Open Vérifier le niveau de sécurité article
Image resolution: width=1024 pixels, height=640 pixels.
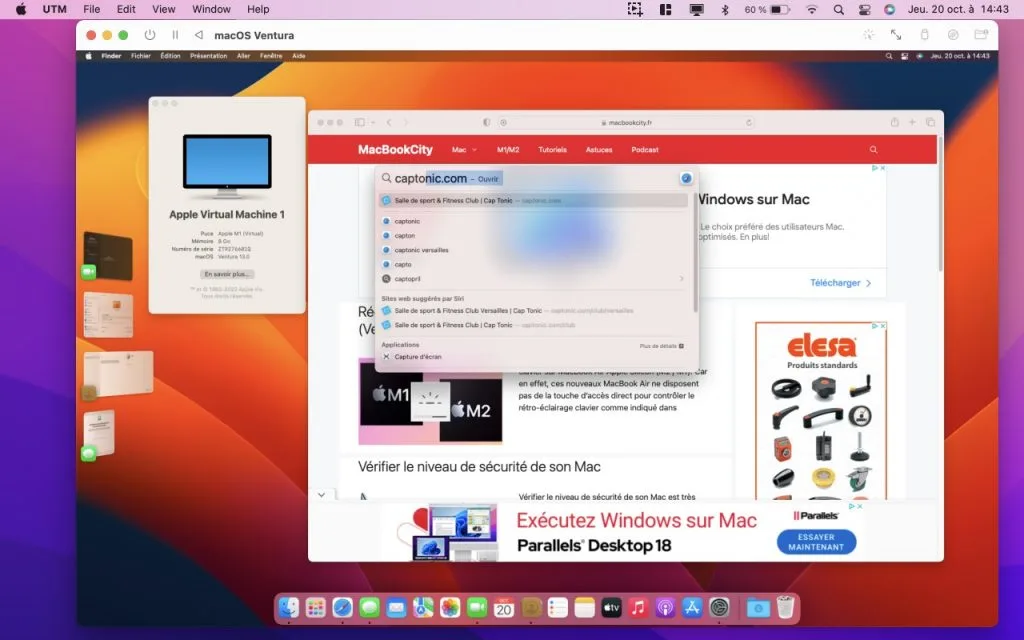point(479,467)
